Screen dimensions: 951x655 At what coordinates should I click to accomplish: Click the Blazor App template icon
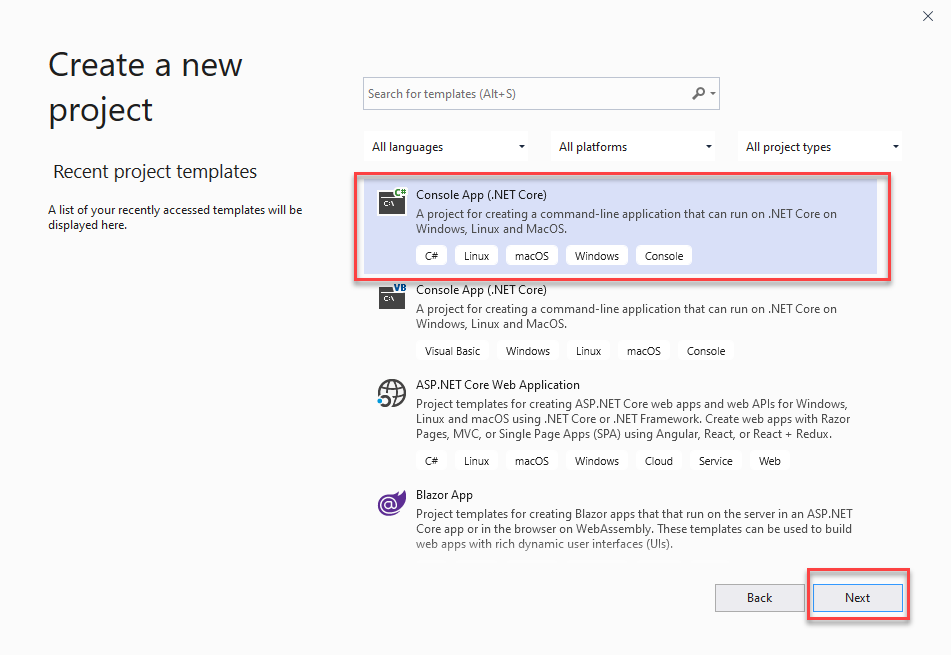(392, 503)
